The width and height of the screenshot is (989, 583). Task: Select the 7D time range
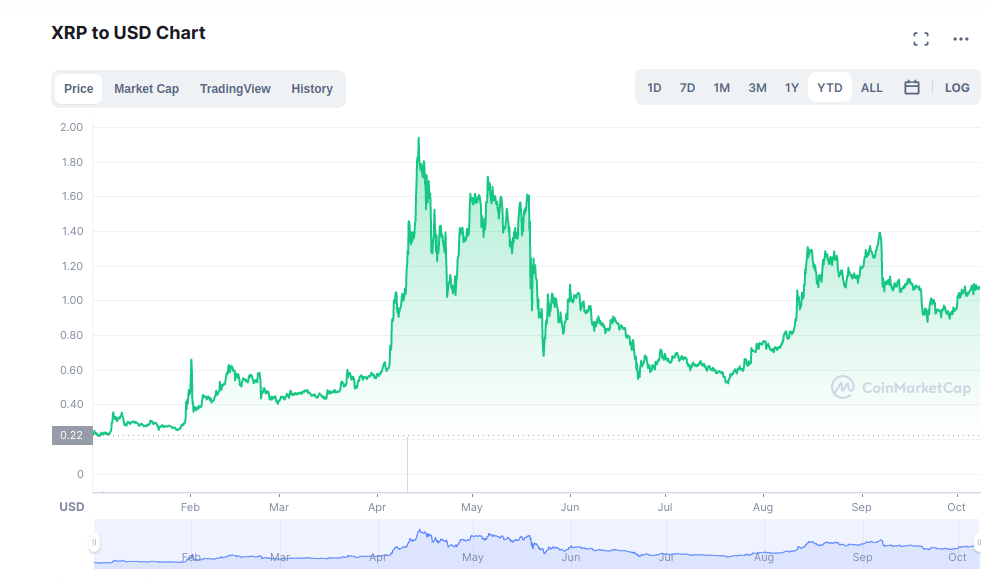(x=687, y=87)
